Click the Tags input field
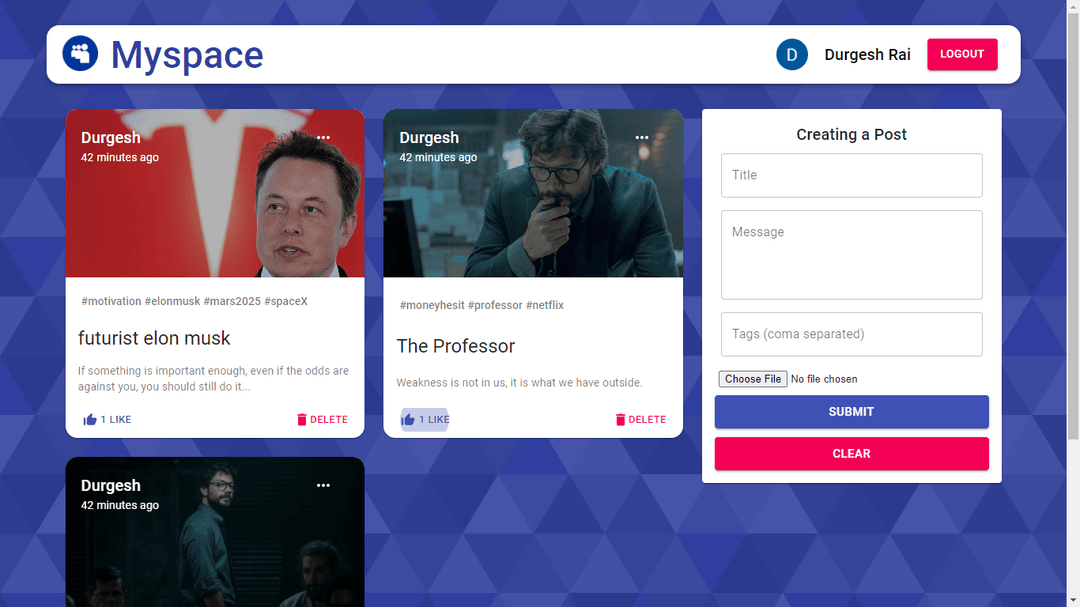The image size is (1080, 607). click(x=851, y=334)
